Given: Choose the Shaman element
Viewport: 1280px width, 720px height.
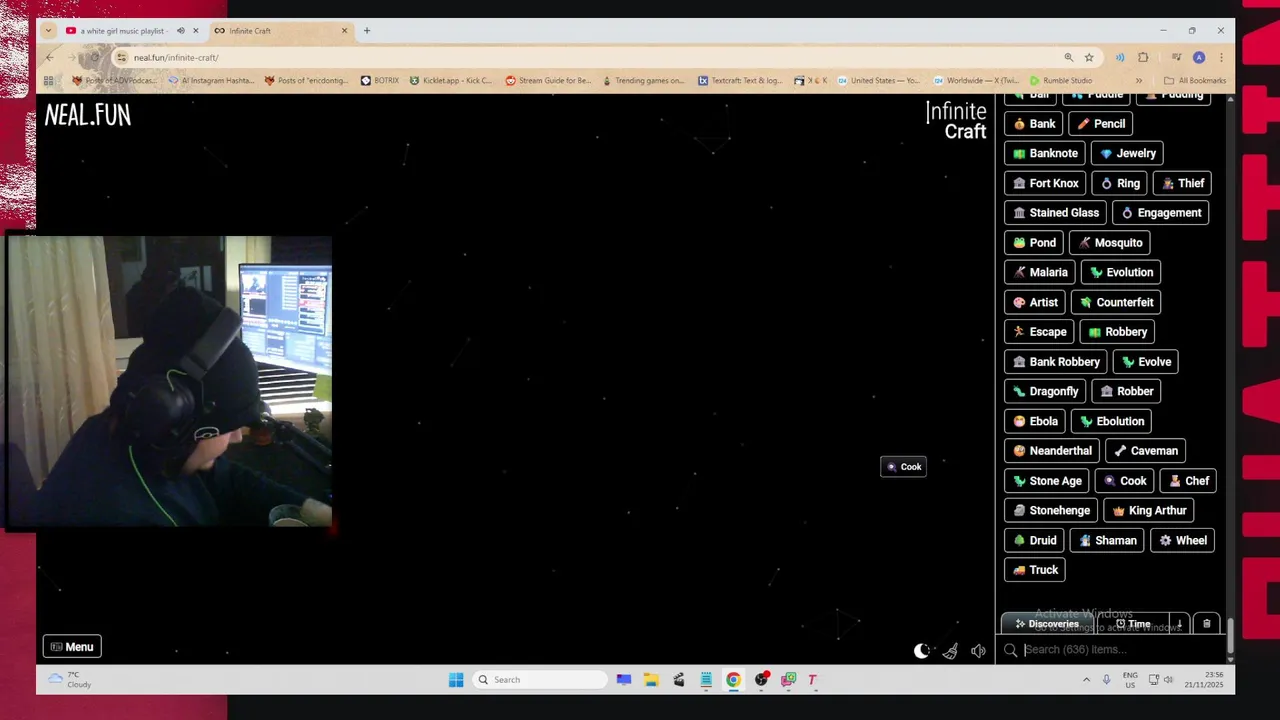Looking at the screenshot, I should coord(1107,540).
